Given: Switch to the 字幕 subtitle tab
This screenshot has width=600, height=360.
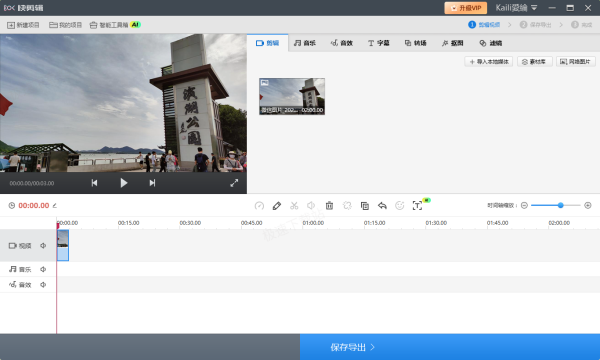Looking at the screenshot, I should (x=378, y=43).
